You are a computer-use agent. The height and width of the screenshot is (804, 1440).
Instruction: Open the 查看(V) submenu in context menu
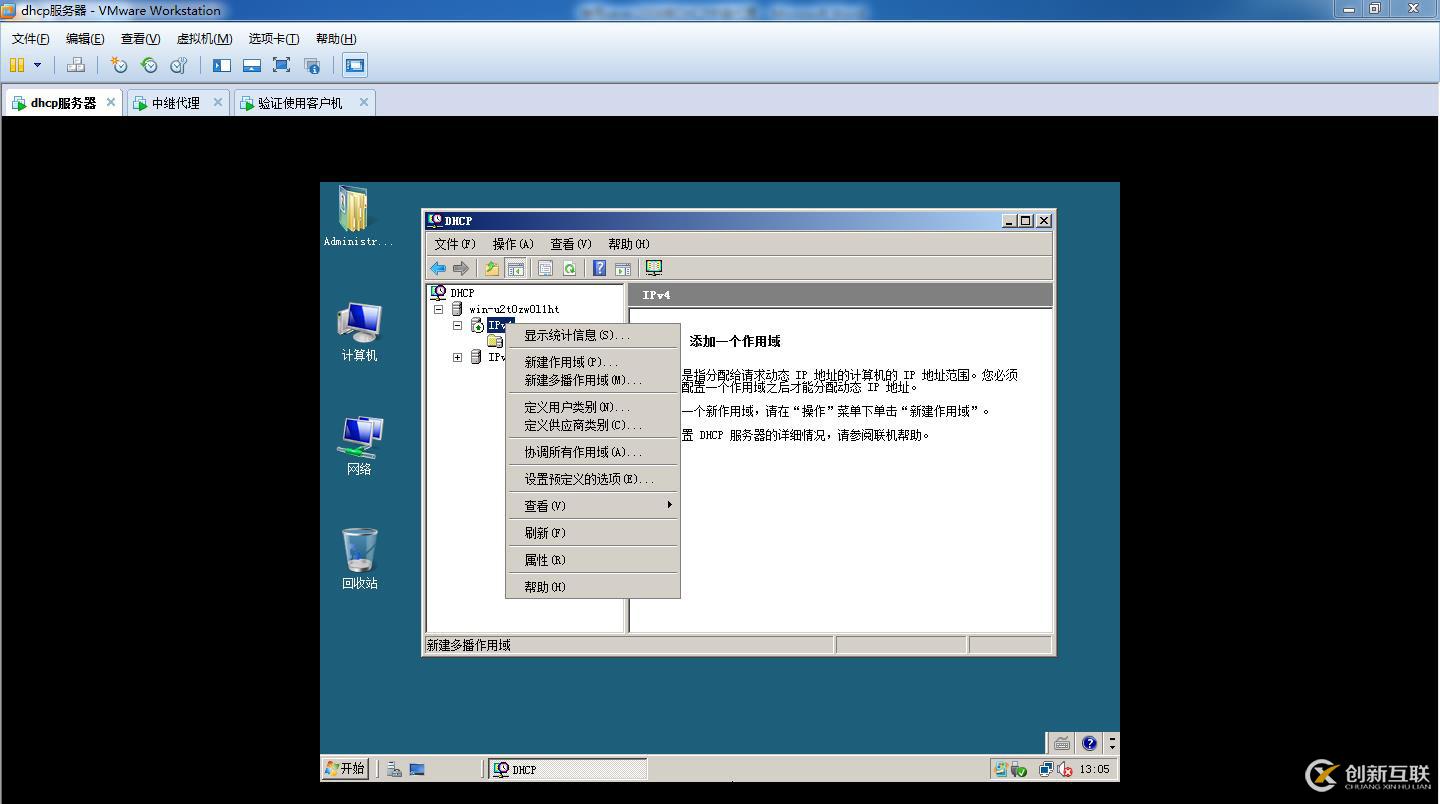[593, 506]
